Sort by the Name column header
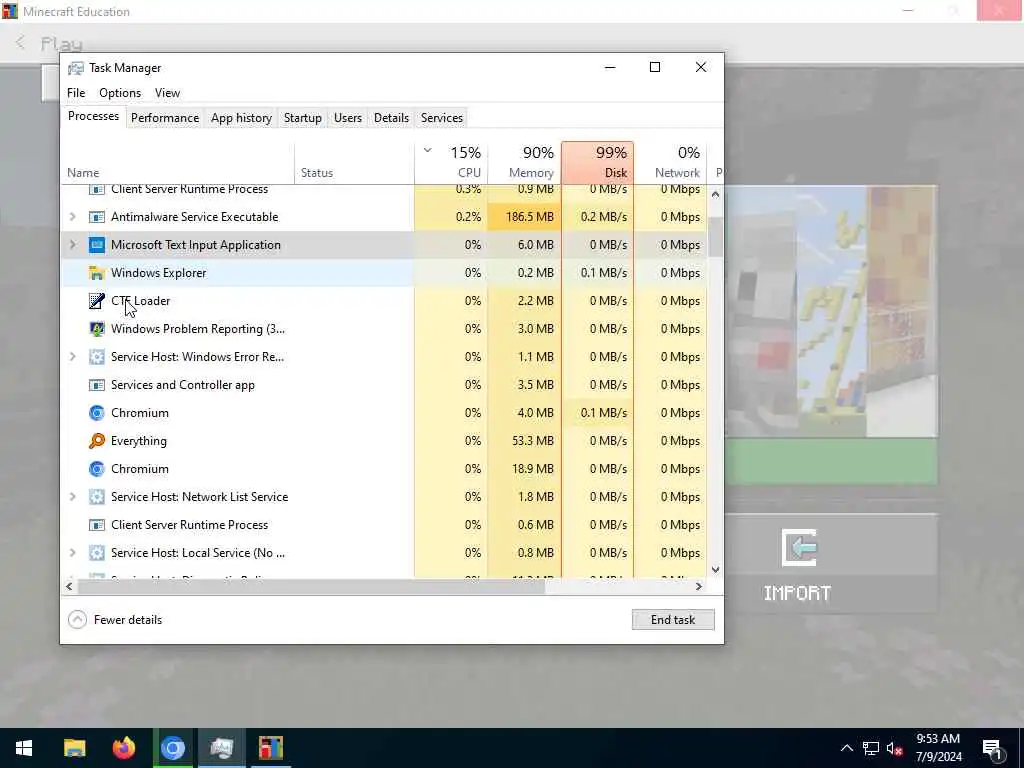The width and height of the screenshot is (1024, 768). pos(178,163)
